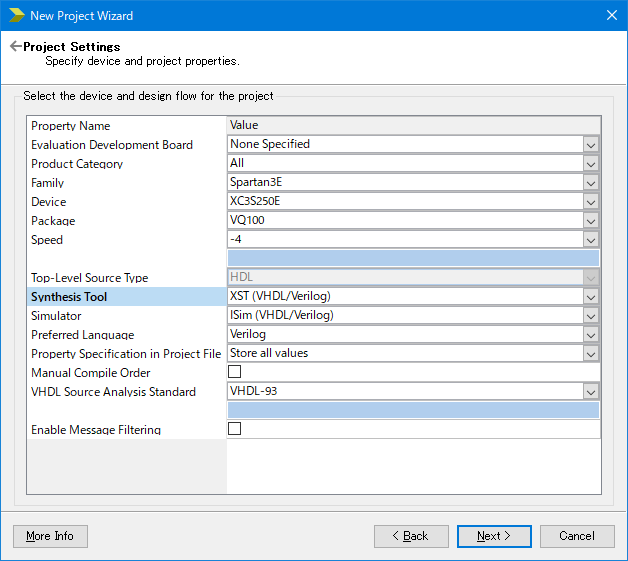628x561 pixels.
Task: Open the Speed dropdown showing -4
Action: click(591, 239)
